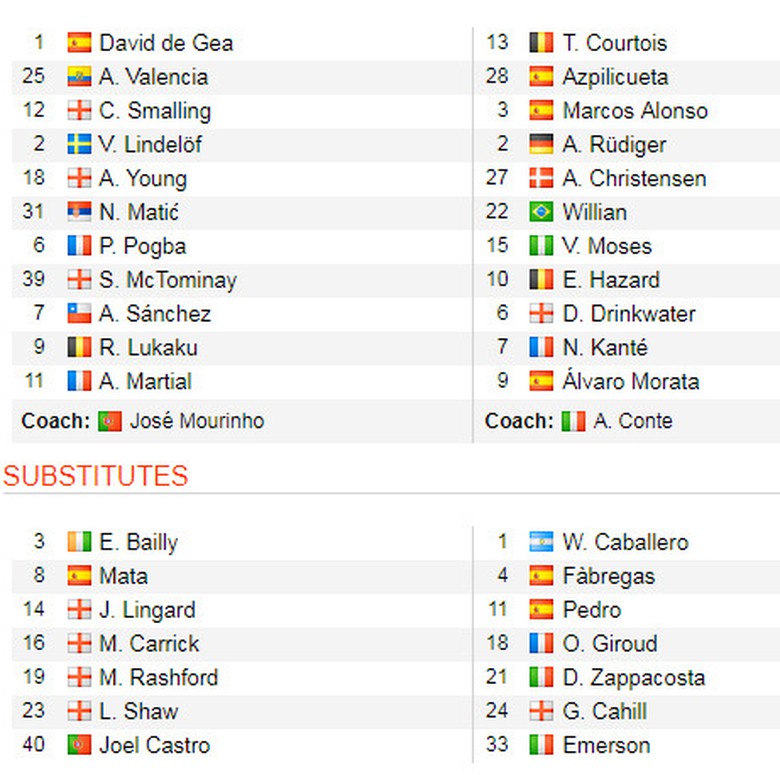Screen dimensions: 780x775
Task: Select E. Hazard in Chelsea lineup
Action: [610, 280]
